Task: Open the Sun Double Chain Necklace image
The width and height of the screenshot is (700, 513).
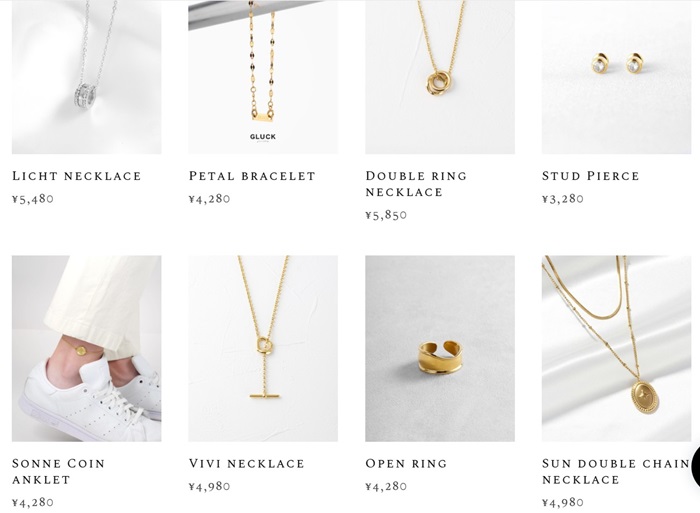Action: tap(617, 348)
